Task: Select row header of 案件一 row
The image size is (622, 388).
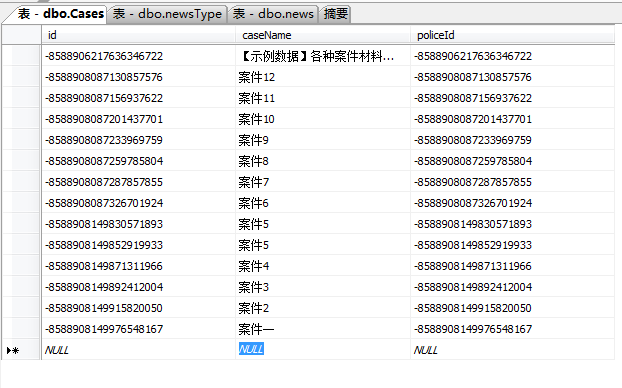Action: point(21,329)
